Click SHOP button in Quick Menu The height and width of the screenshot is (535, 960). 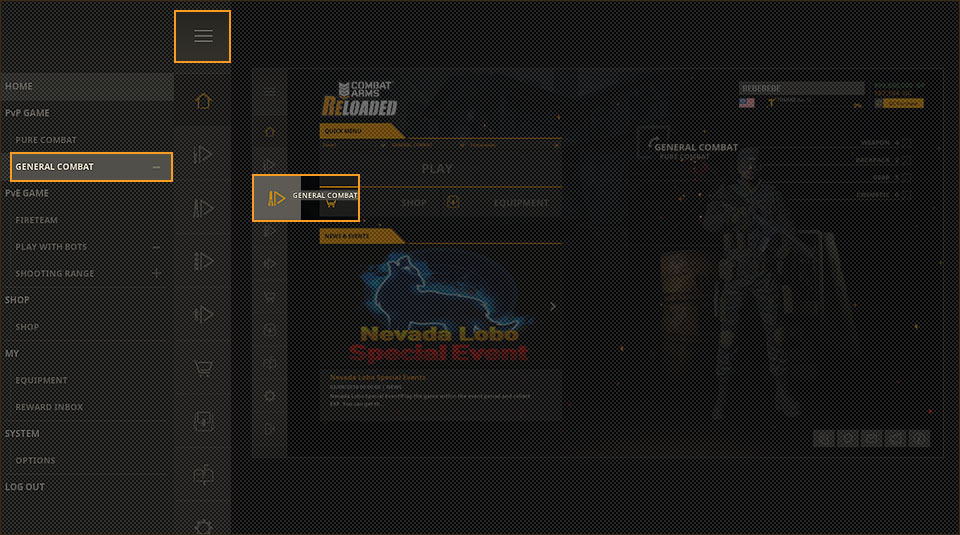point(414,203)
